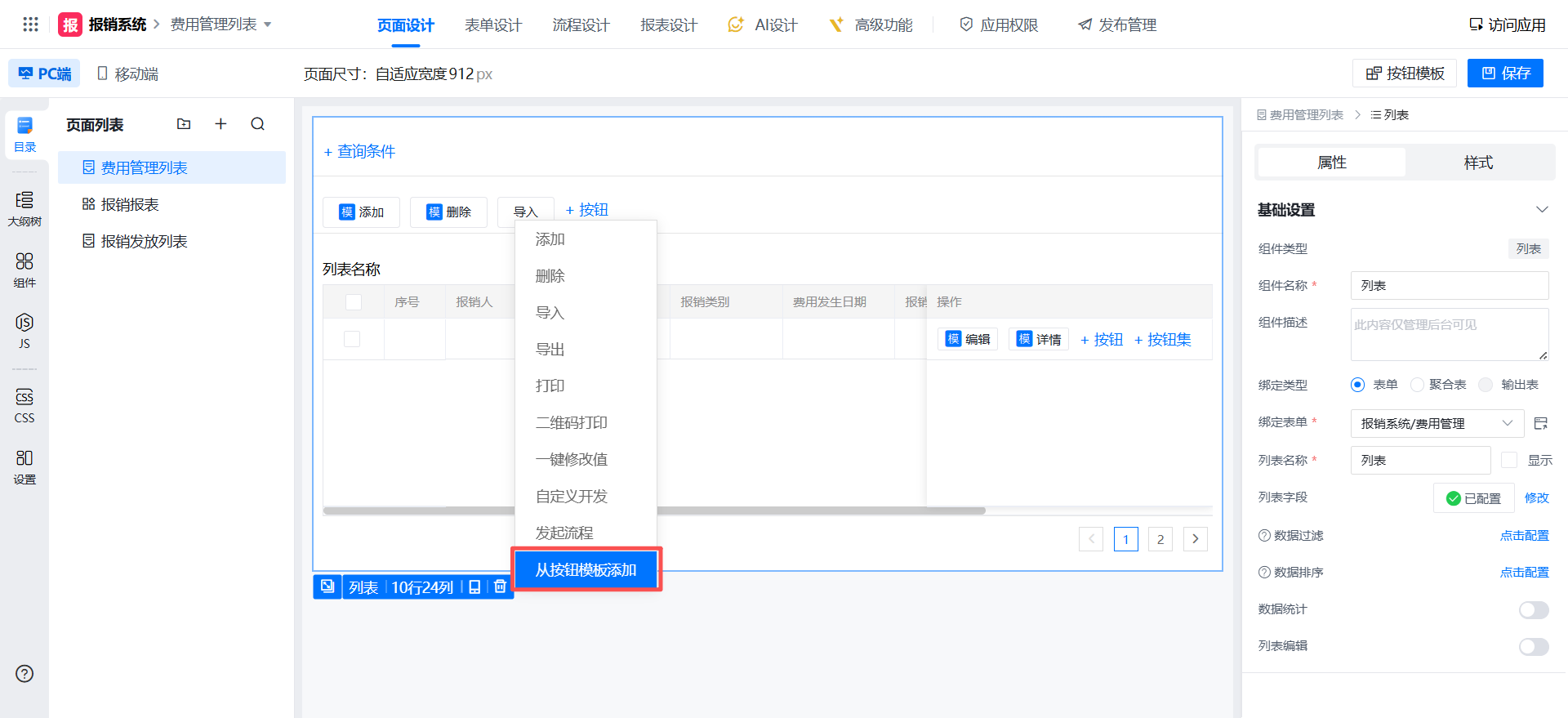Viewport: 1568px width, 718px height.
Task: Click the help question mark icon
Action: coord(24,674)
